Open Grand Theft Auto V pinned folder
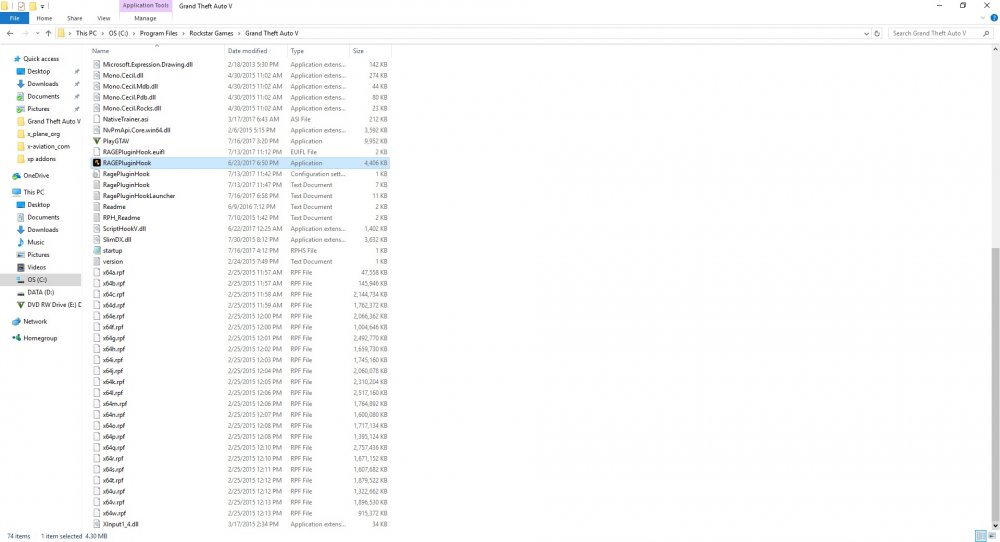 pos(54,121)
